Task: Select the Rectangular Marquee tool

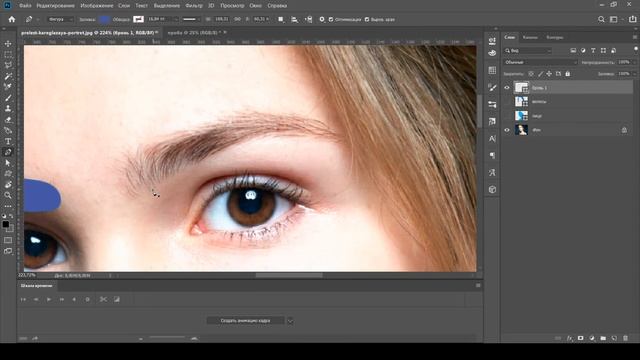Action: 8,54
